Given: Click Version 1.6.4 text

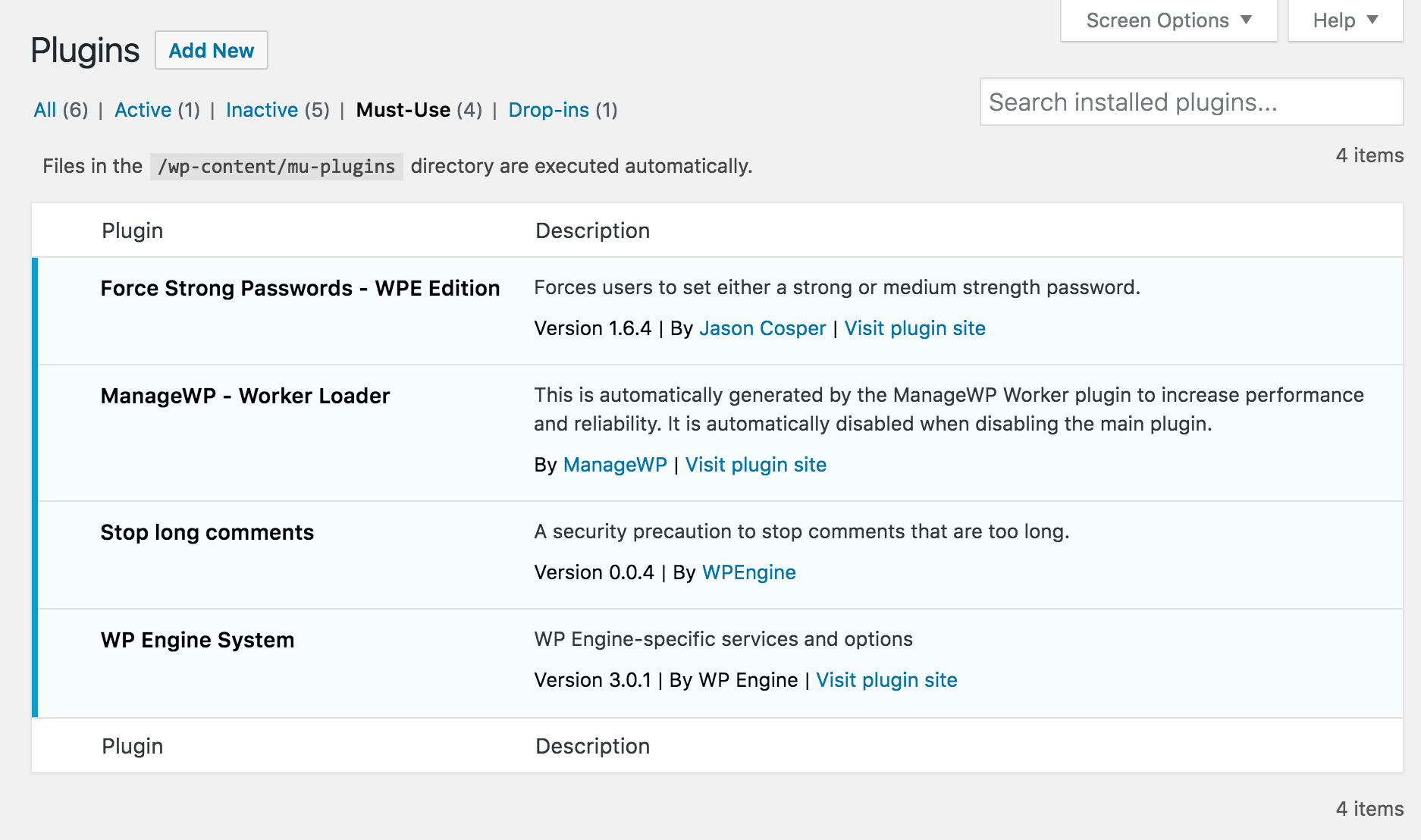Looking at the screenshot, I should pos(592,328).
